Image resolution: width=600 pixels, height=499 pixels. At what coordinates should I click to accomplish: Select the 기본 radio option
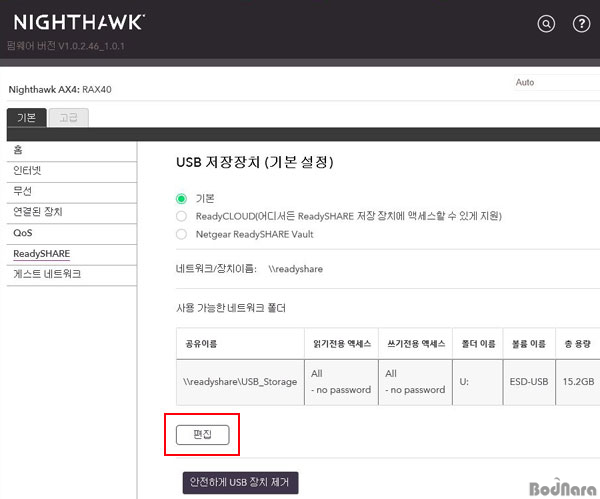pos(181,199)
